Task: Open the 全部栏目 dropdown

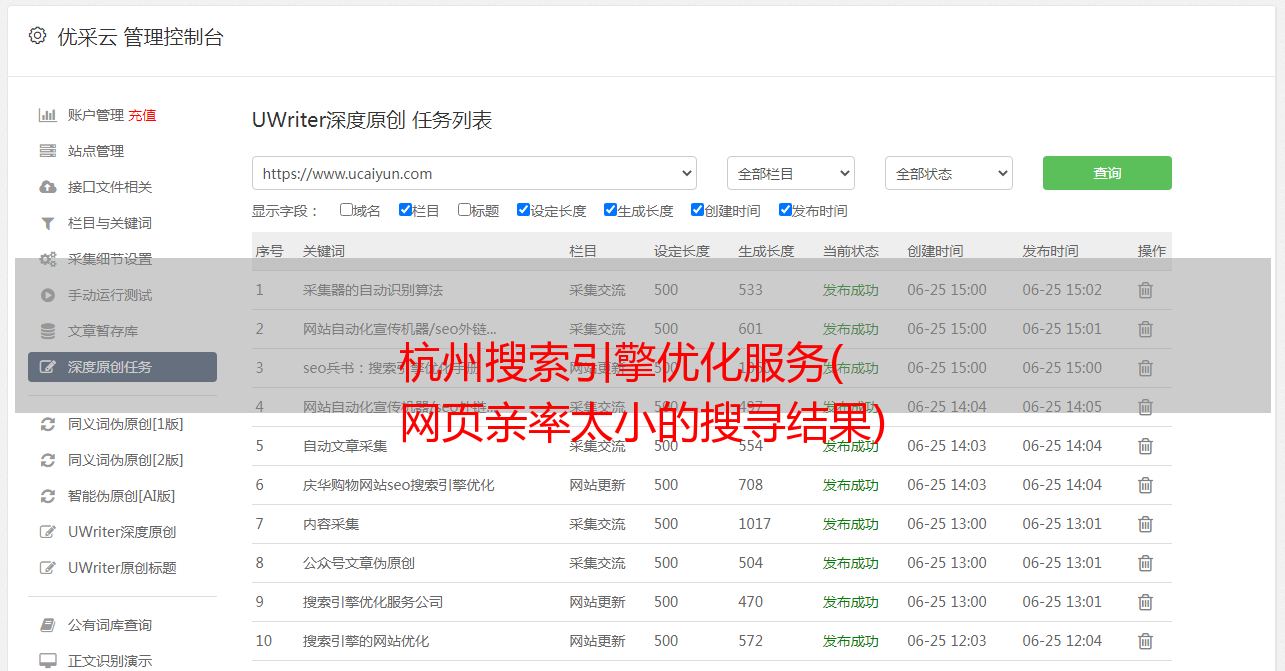Action: coord(791,173)
